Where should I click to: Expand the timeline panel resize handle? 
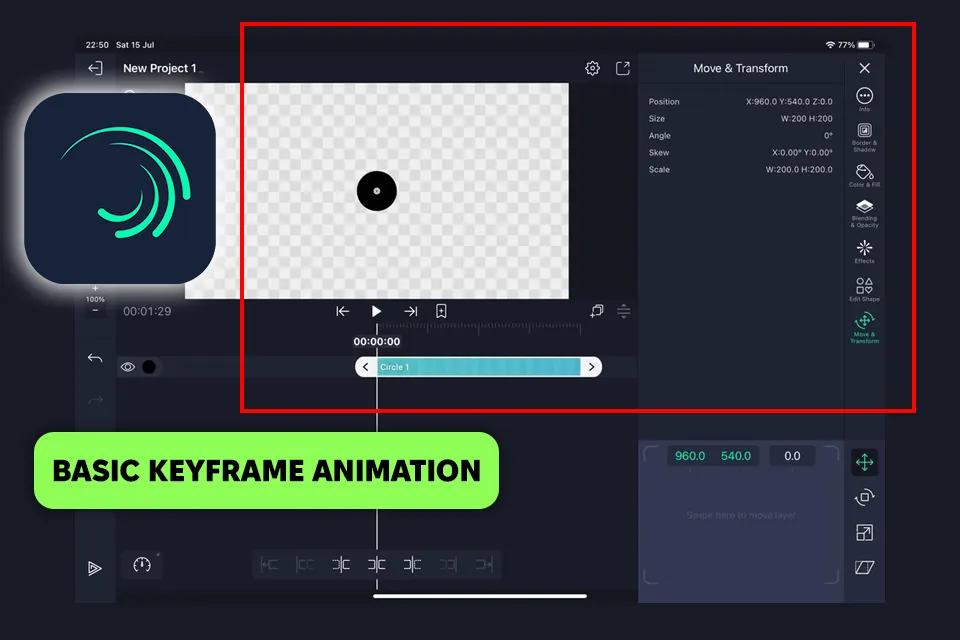tap(623, 311)
